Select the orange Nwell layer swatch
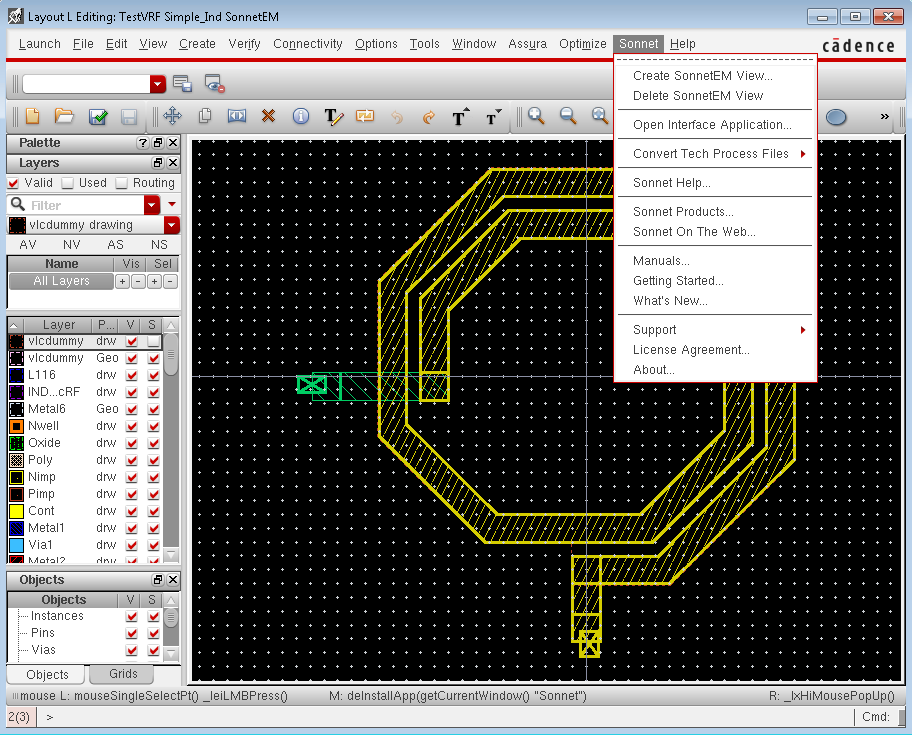Image resolution: width=912 pixels, height=735 pixels. tap(17, 426)
